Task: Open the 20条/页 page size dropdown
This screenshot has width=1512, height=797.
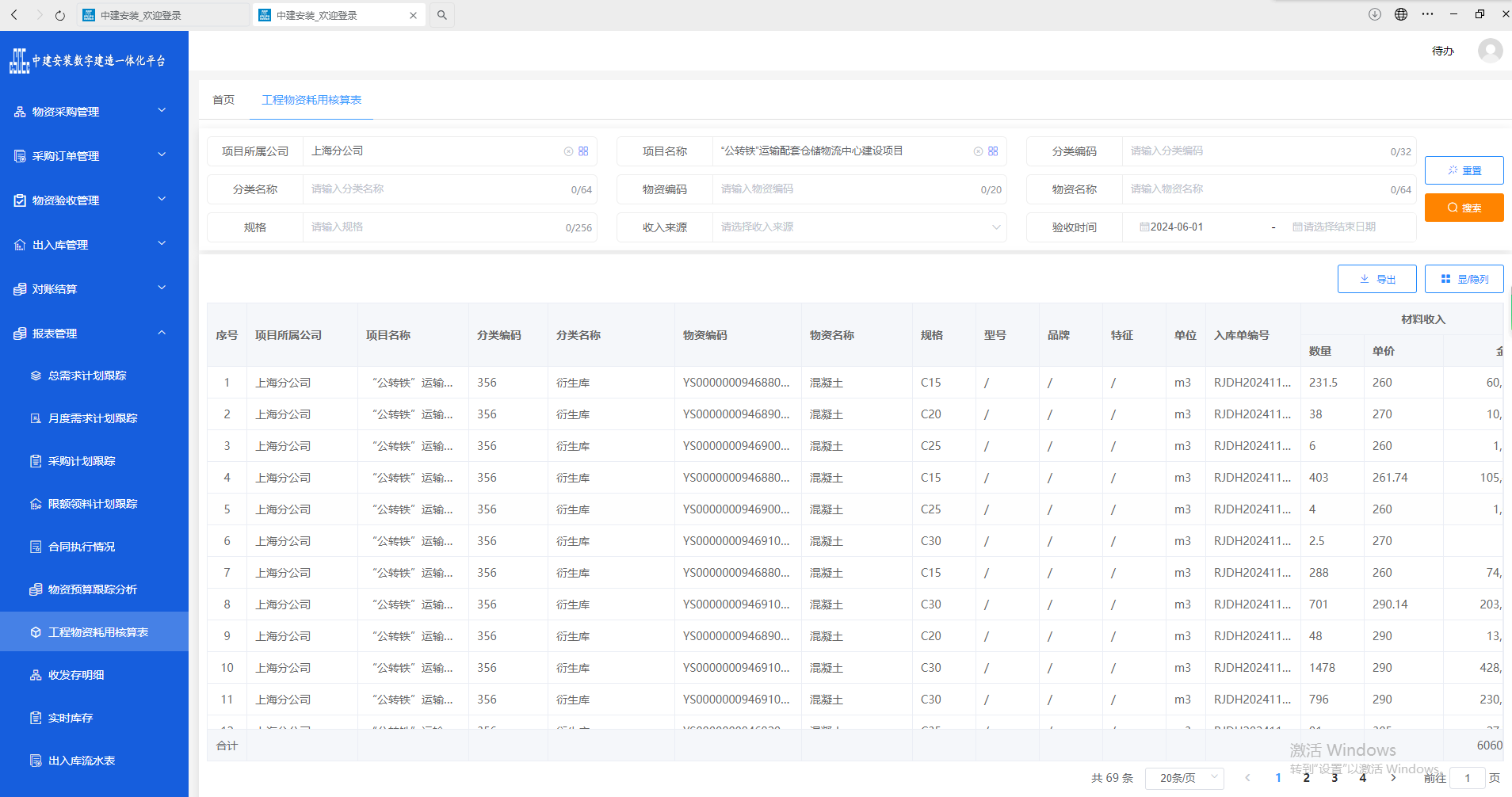Action: click(x=1185, y=778)
